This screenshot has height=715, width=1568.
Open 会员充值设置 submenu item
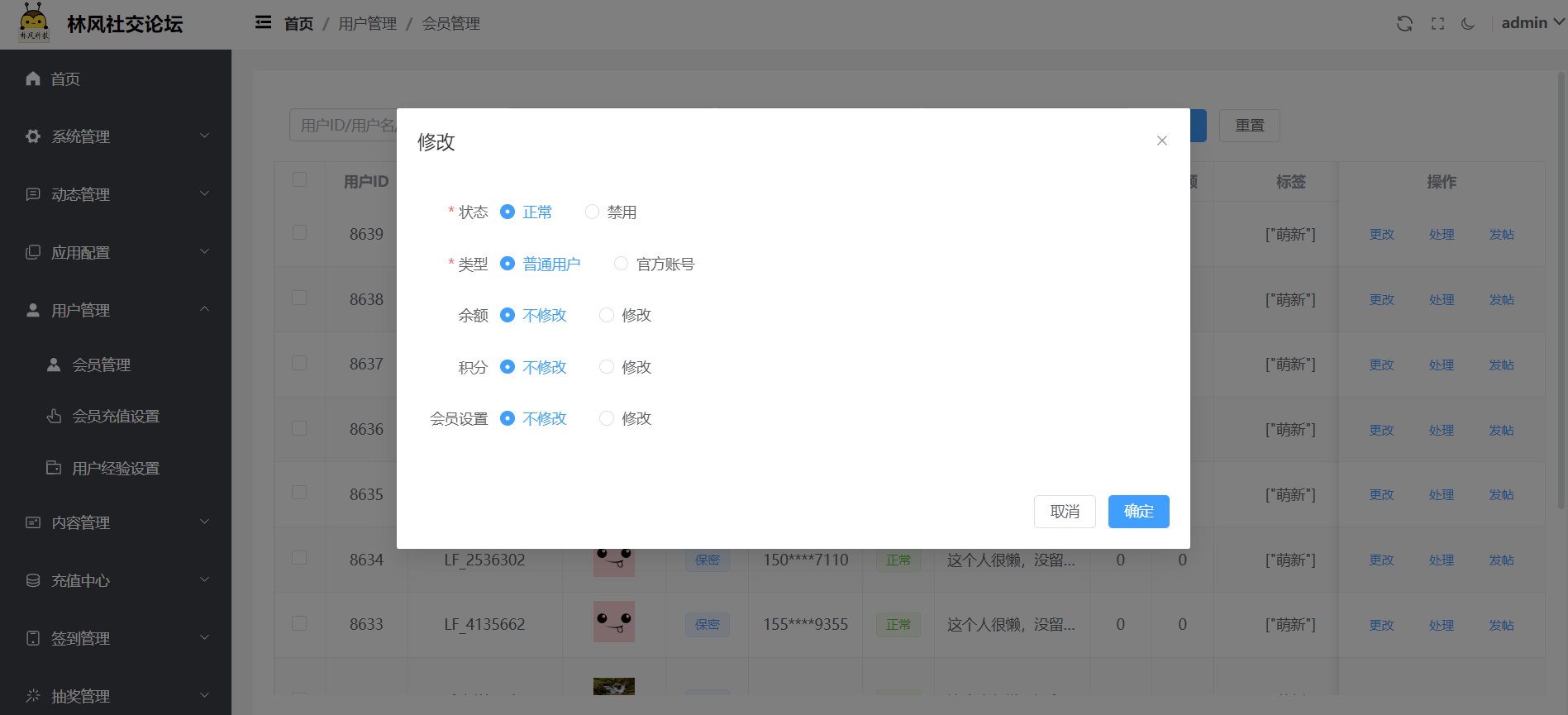click(x=116, y=416)
